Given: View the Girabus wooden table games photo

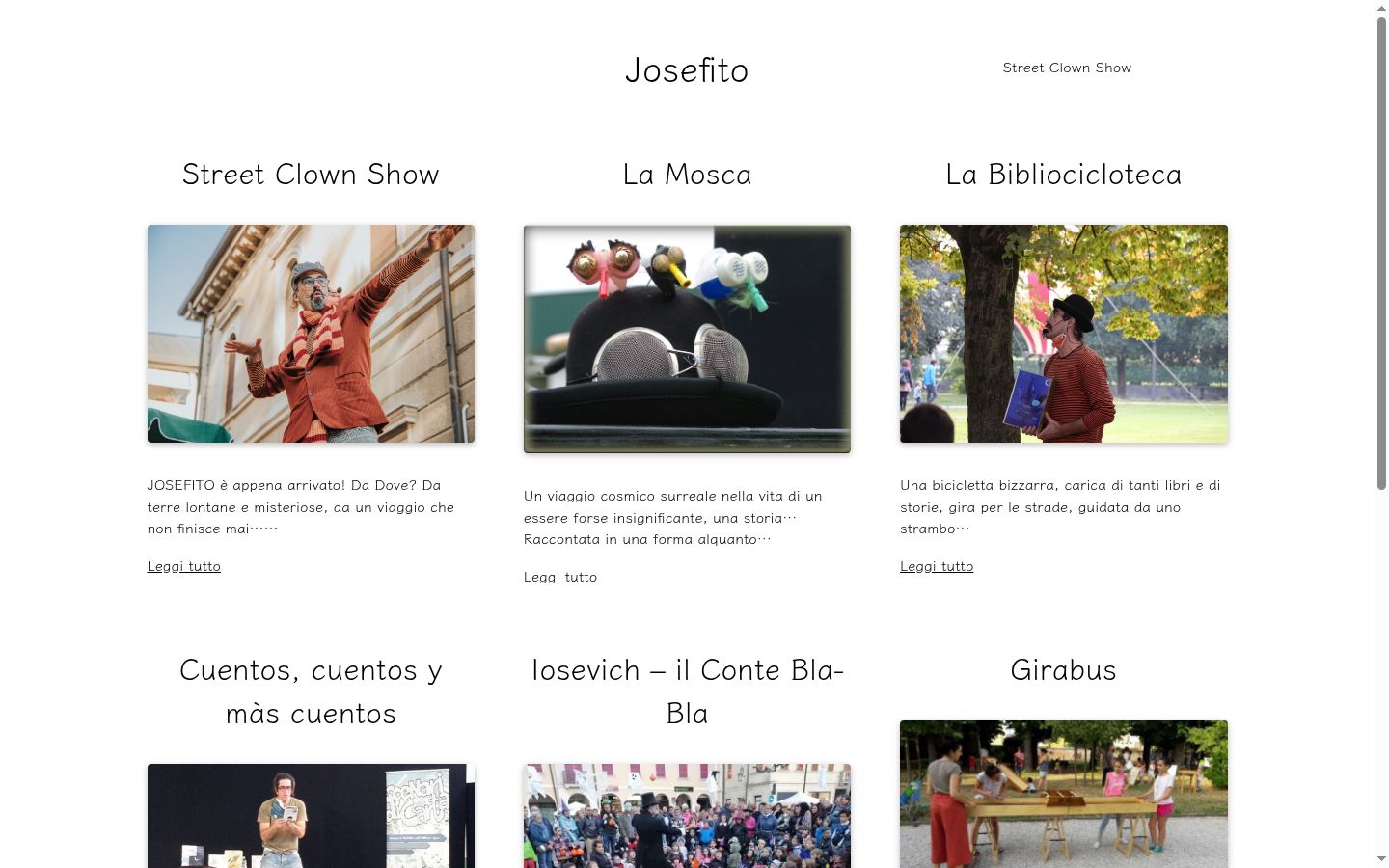Looking at the screenshot, I should [1064, 794].
